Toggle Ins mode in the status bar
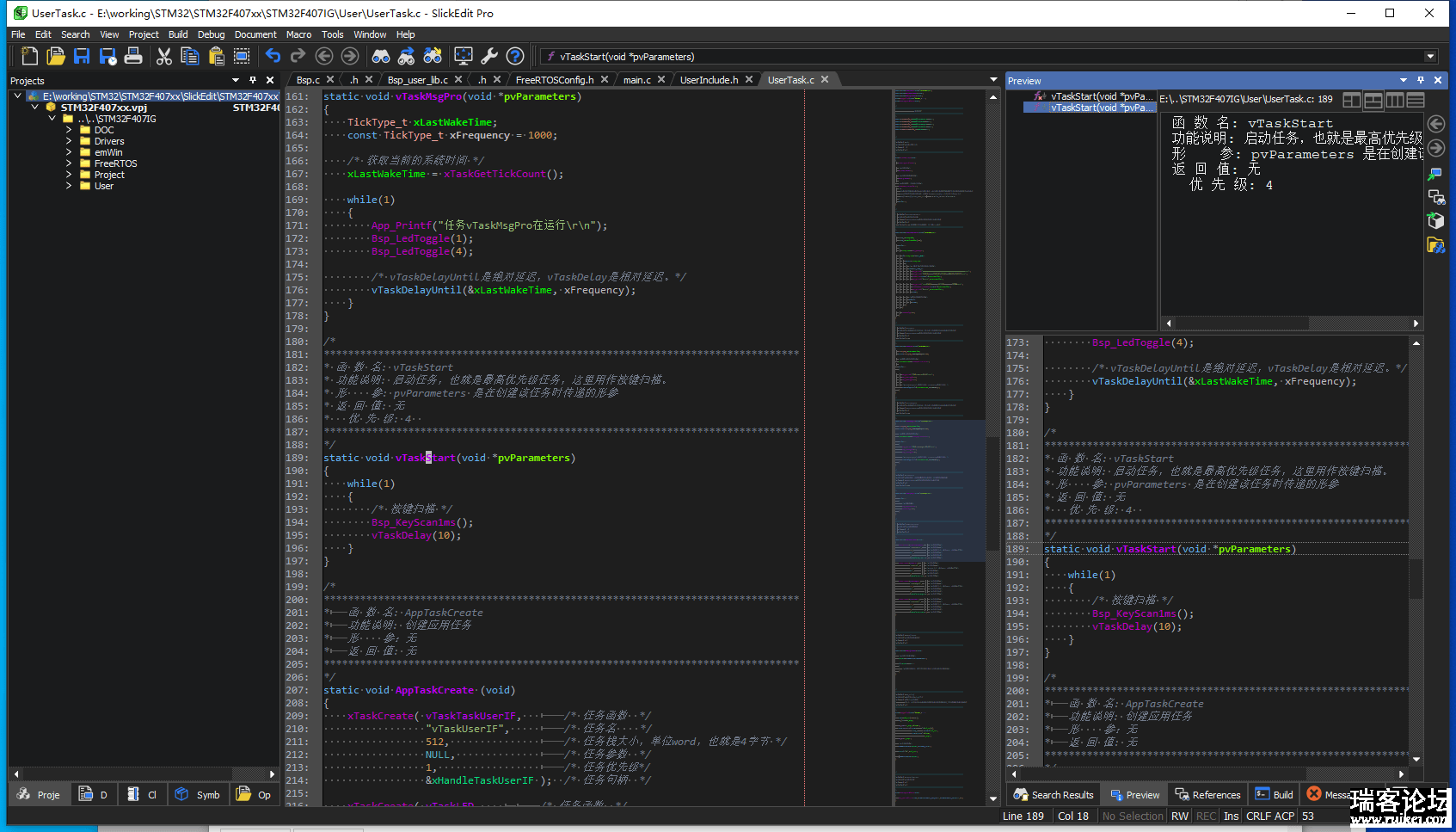 [x=1232, y=817]
